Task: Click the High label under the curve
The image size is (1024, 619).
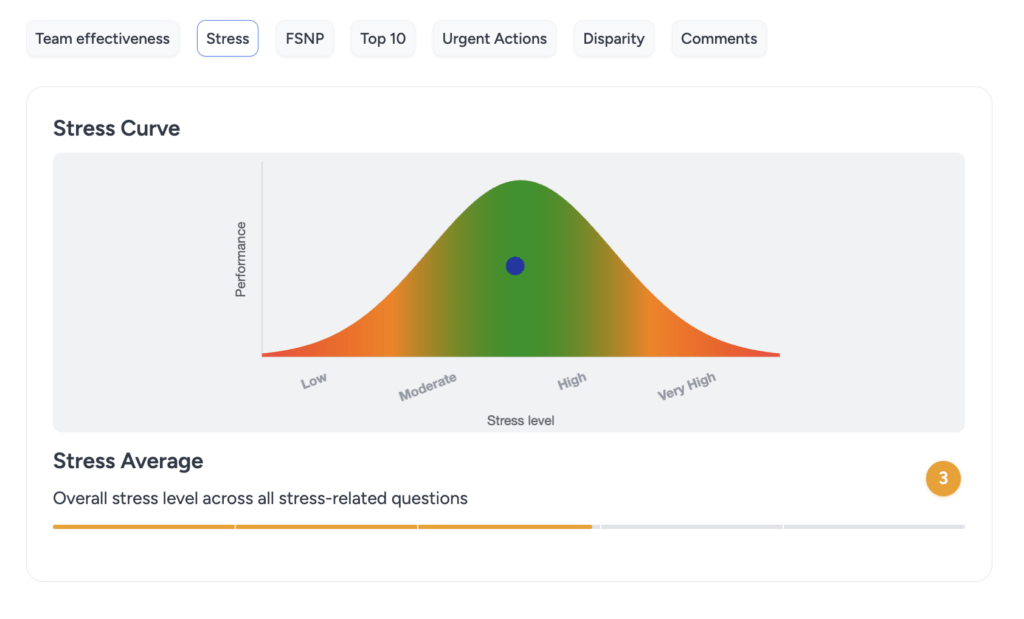Action: point(571,380)
